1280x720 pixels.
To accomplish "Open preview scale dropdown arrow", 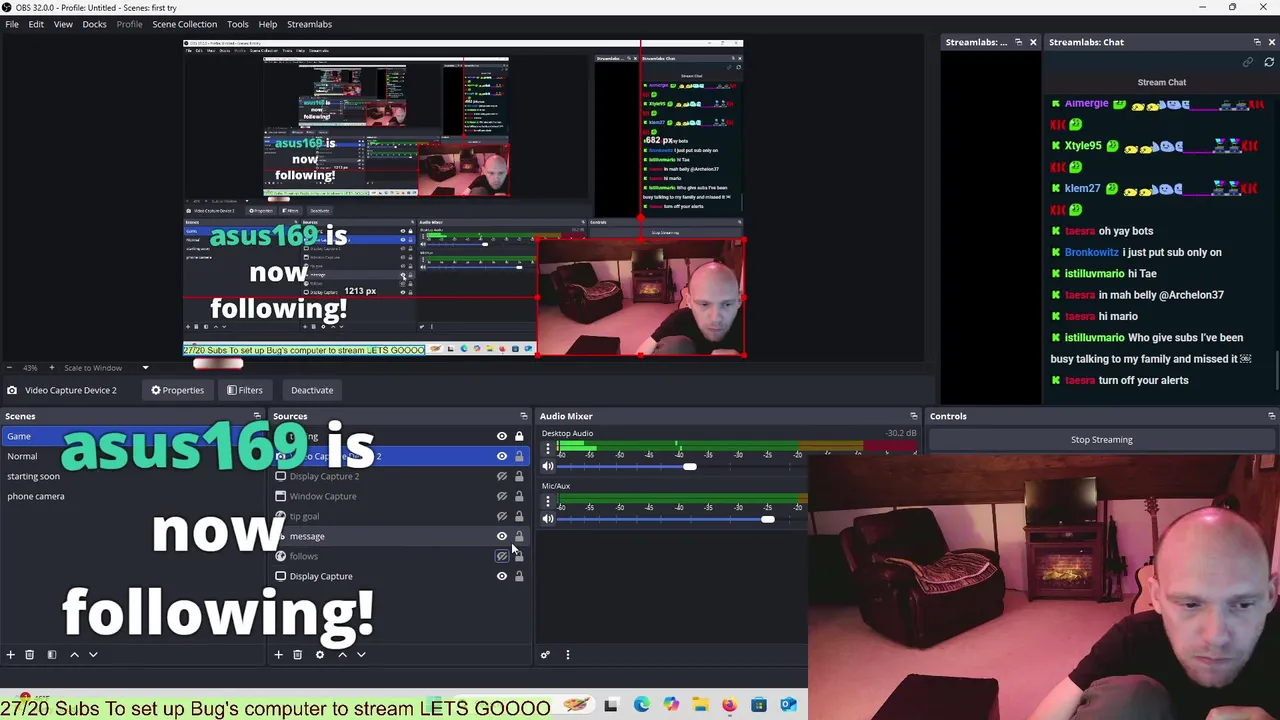I will [145, 368].
